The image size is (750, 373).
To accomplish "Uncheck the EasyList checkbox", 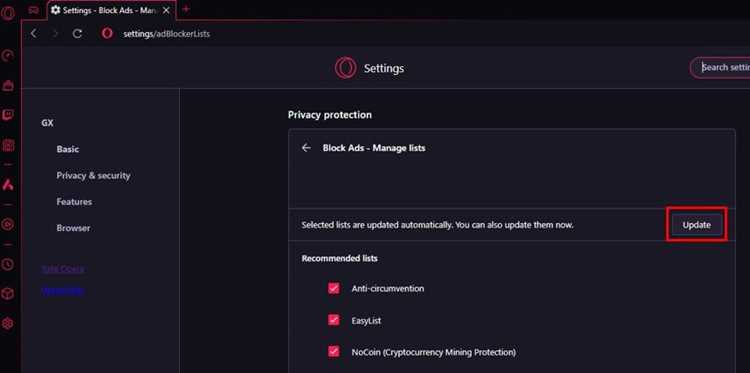I will coord(333,320).
